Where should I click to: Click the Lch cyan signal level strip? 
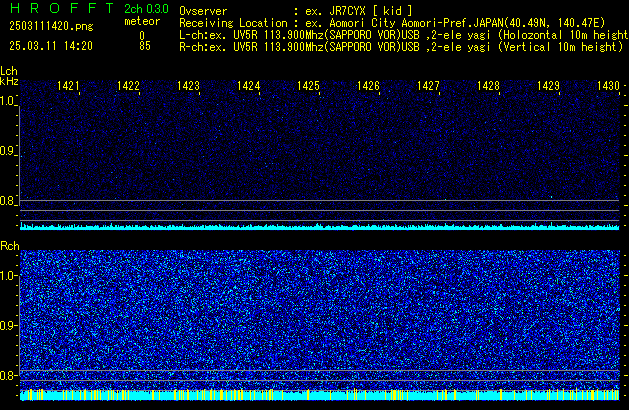pyautogui.click(x=319, y=227)
